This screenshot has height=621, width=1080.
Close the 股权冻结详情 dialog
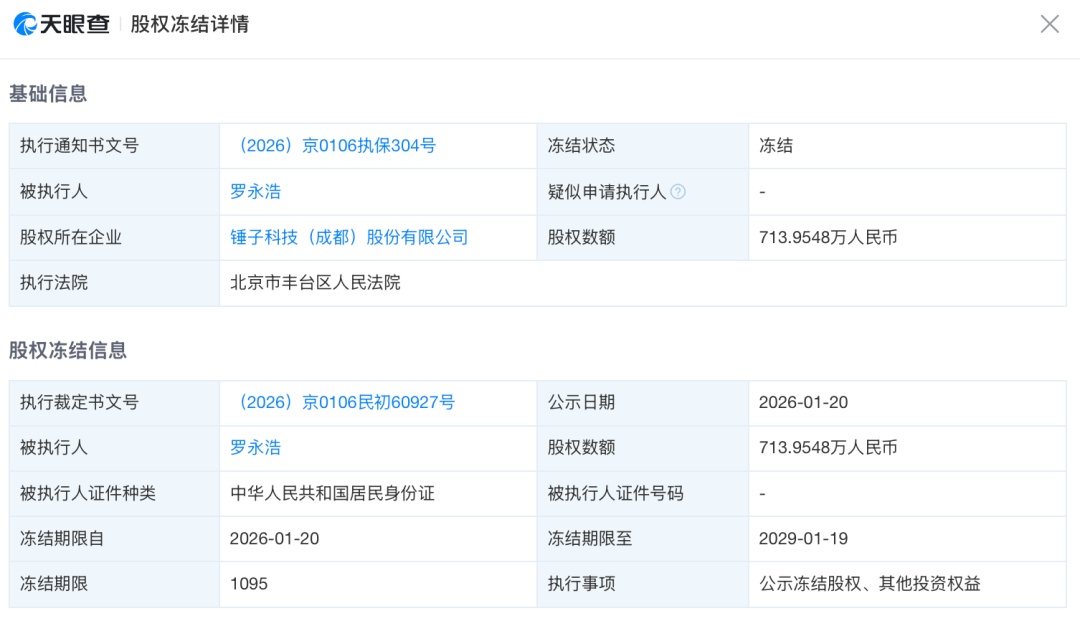coord(1049,23)
